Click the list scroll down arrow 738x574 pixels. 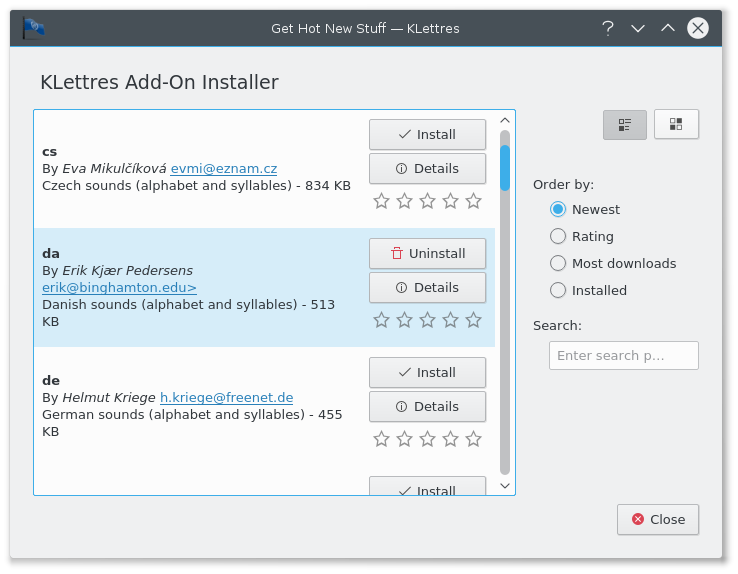[x=505, y=486]
